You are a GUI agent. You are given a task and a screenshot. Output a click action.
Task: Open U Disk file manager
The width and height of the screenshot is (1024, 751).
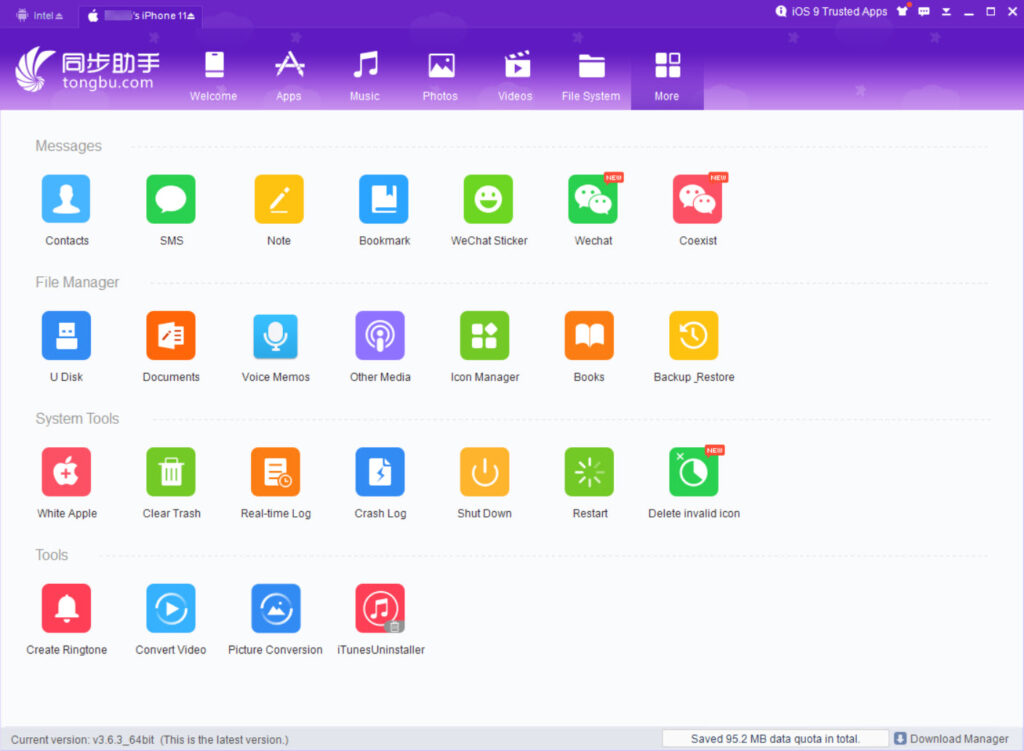[x=66, y=336]
